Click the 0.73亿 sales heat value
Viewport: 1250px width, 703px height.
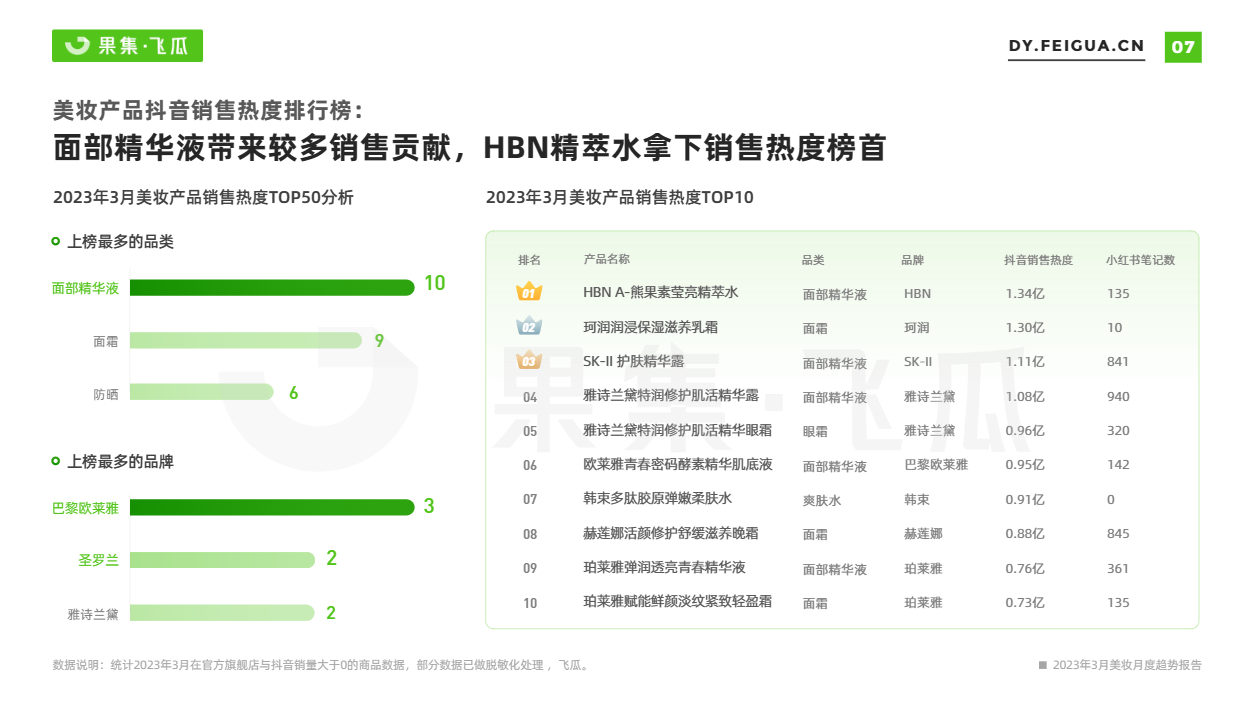[1024, 603]
